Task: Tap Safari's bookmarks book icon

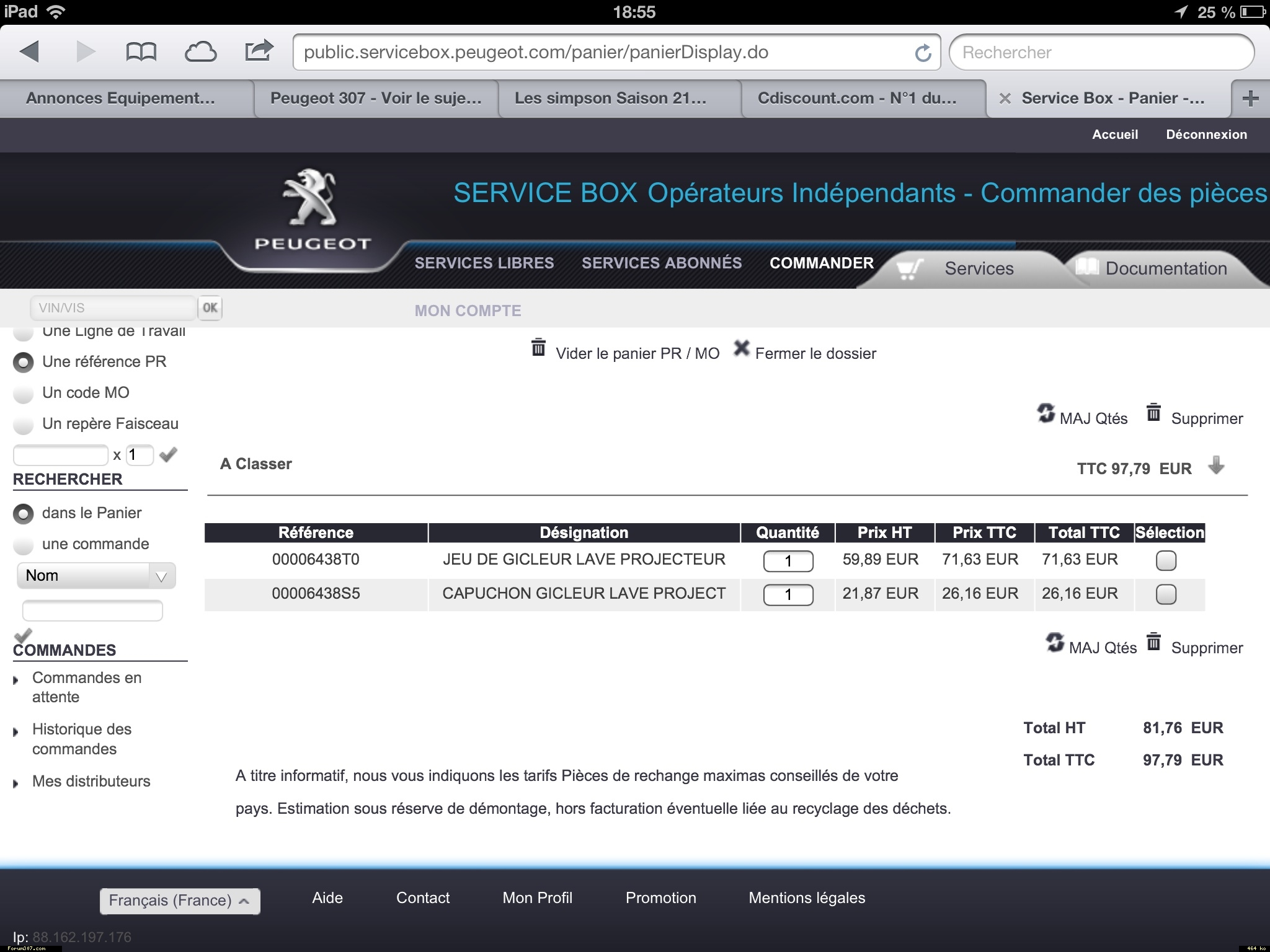Action: 141,52
